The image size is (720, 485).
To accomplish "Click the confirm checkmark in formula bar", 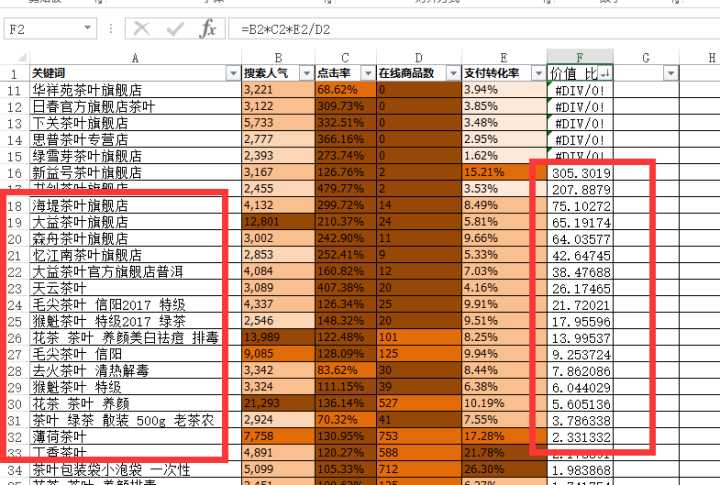I will (175, 29).
